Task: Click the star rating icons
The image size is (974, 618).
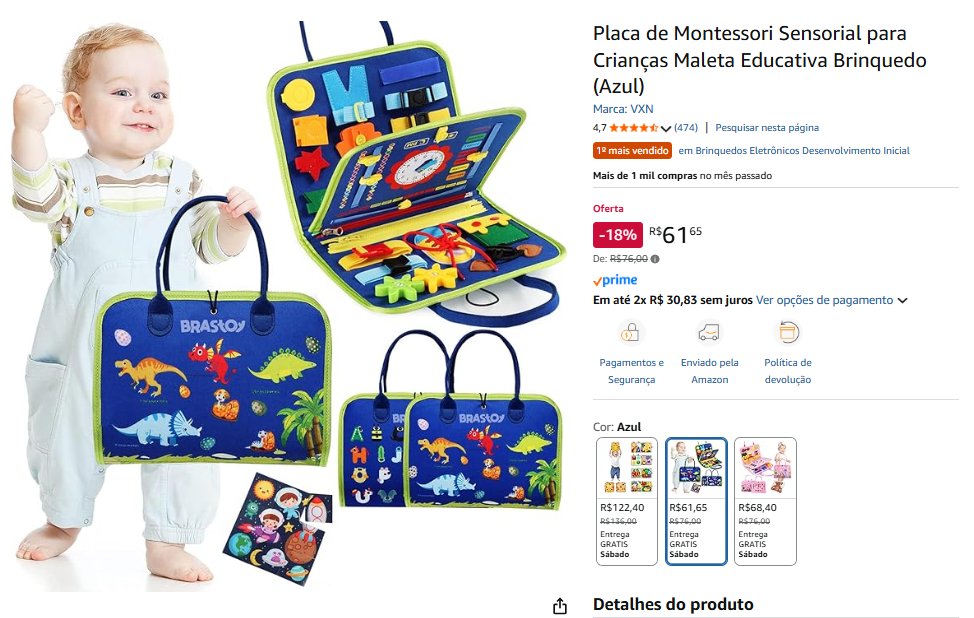Action: tap(634, 128)
